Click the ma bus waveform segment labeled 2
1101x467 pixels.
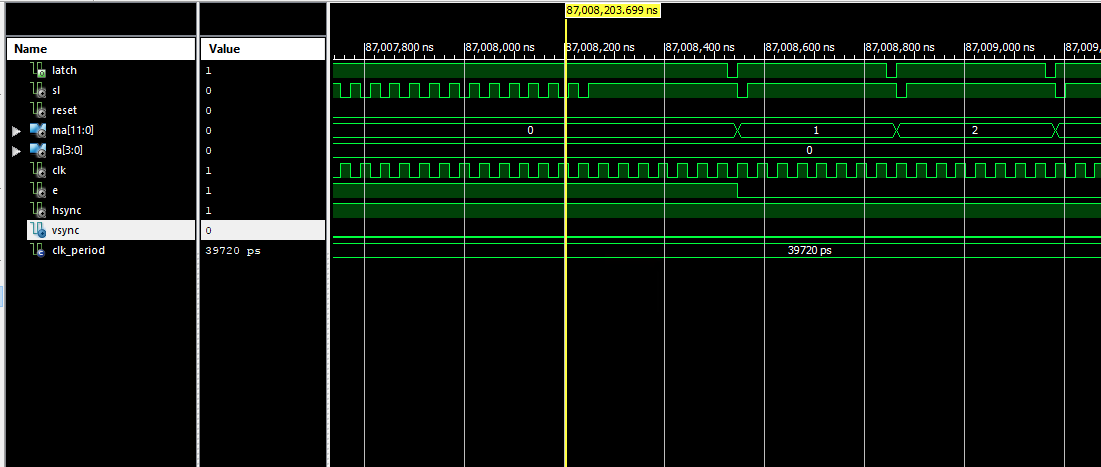[x=974, y=131]
